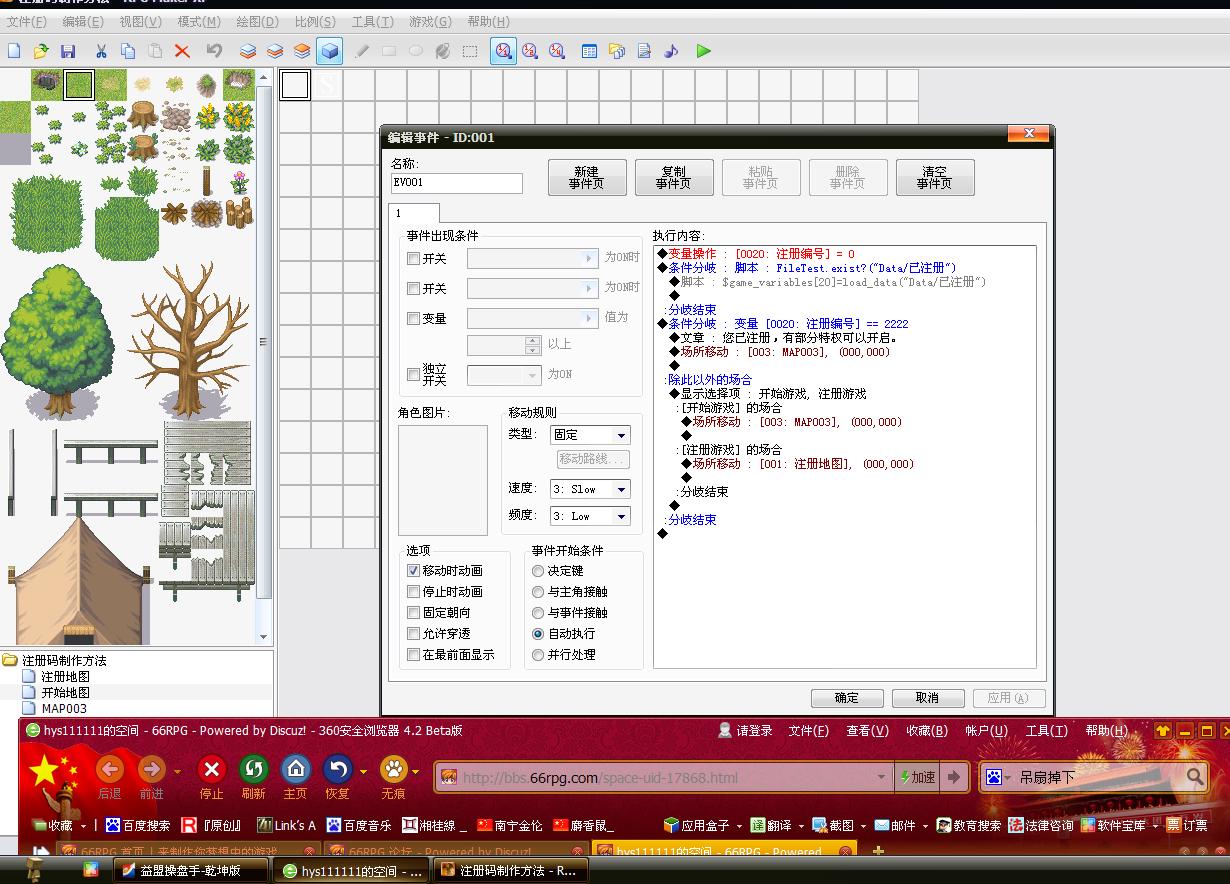Click the event name field EV001
The height and width of the screenshot is (884, 1230).
click(x=457, y=183)
